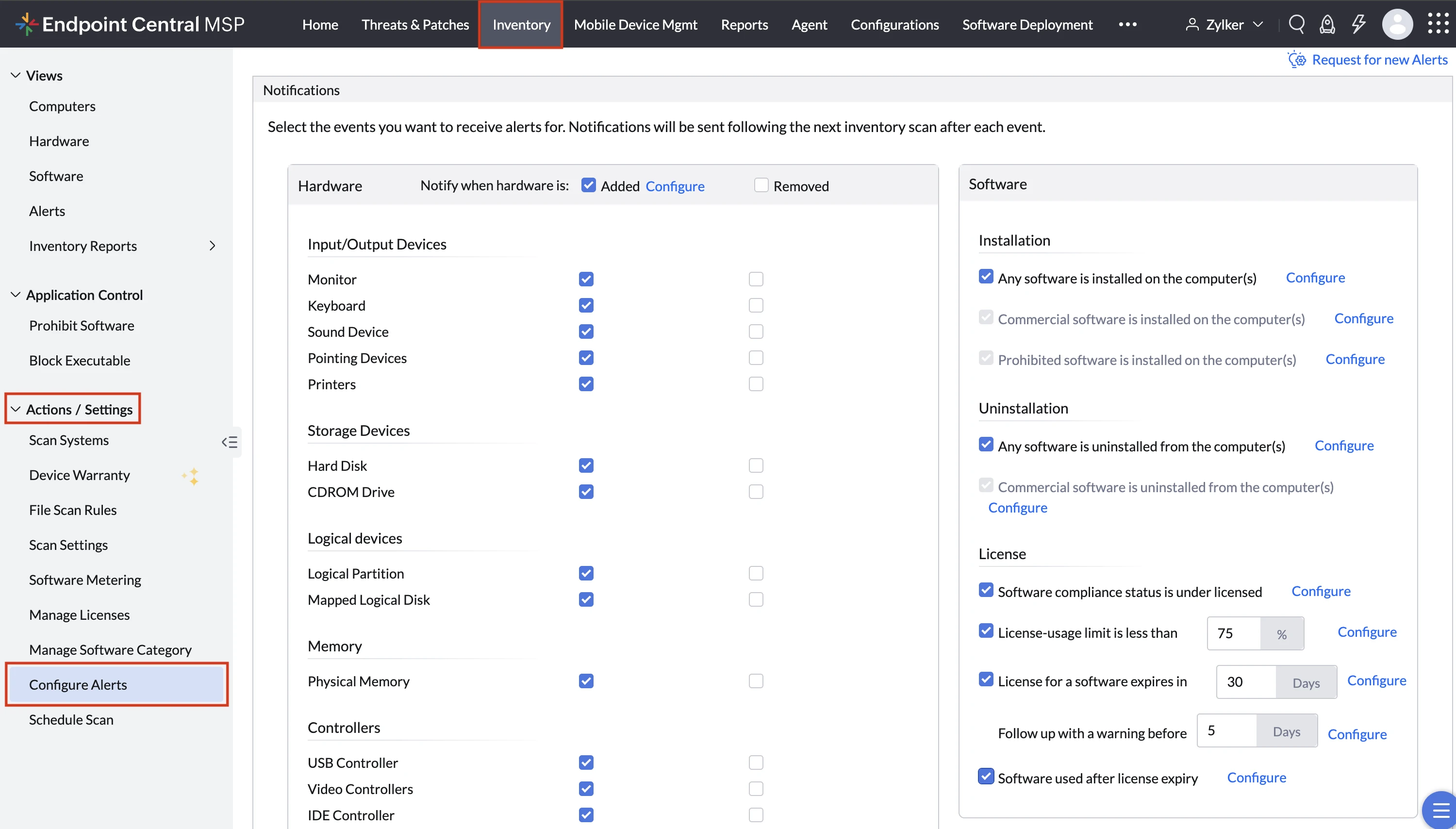Open Prohibit Software in sidebar

point(82,326)
